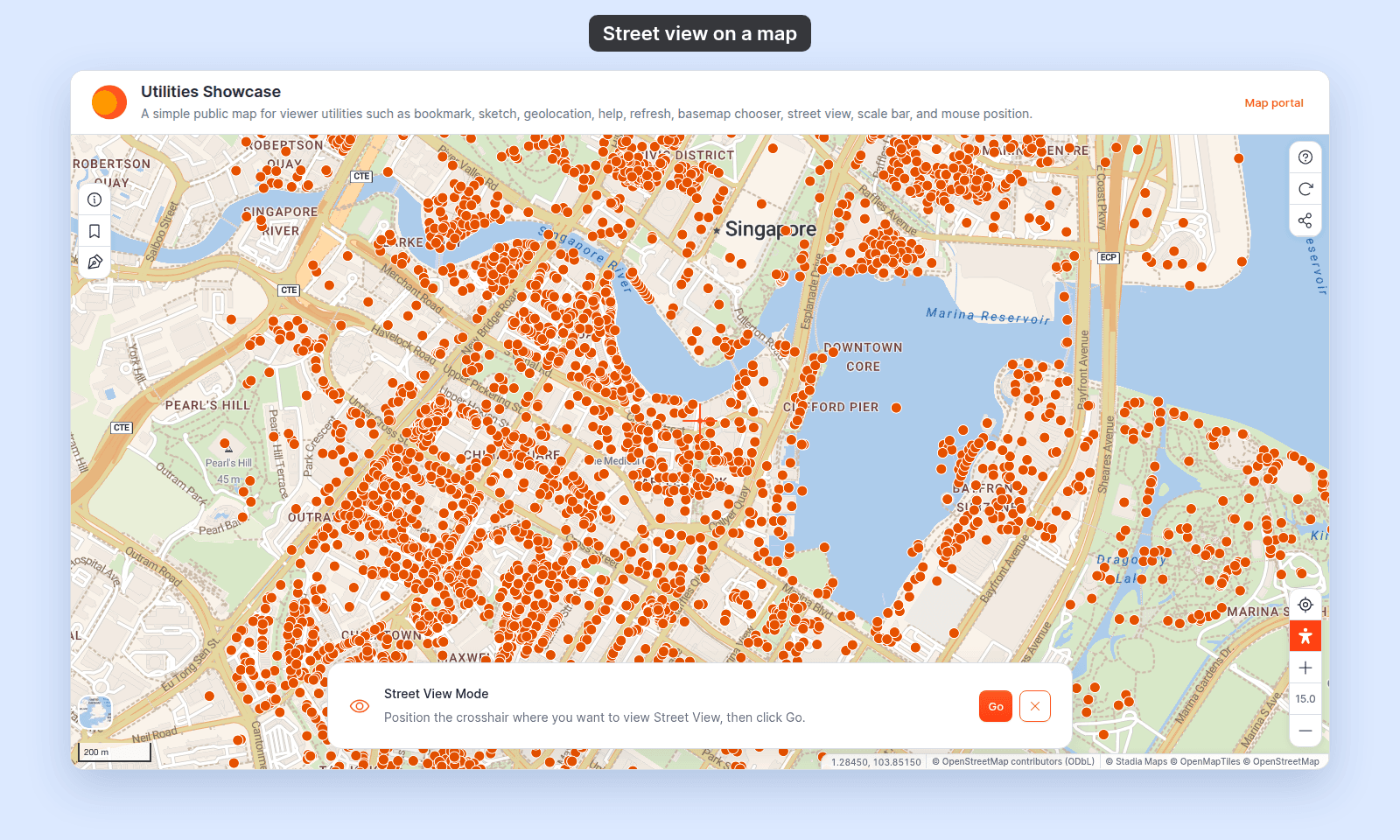
Task: Open the share options
Action: point(1305,220)
